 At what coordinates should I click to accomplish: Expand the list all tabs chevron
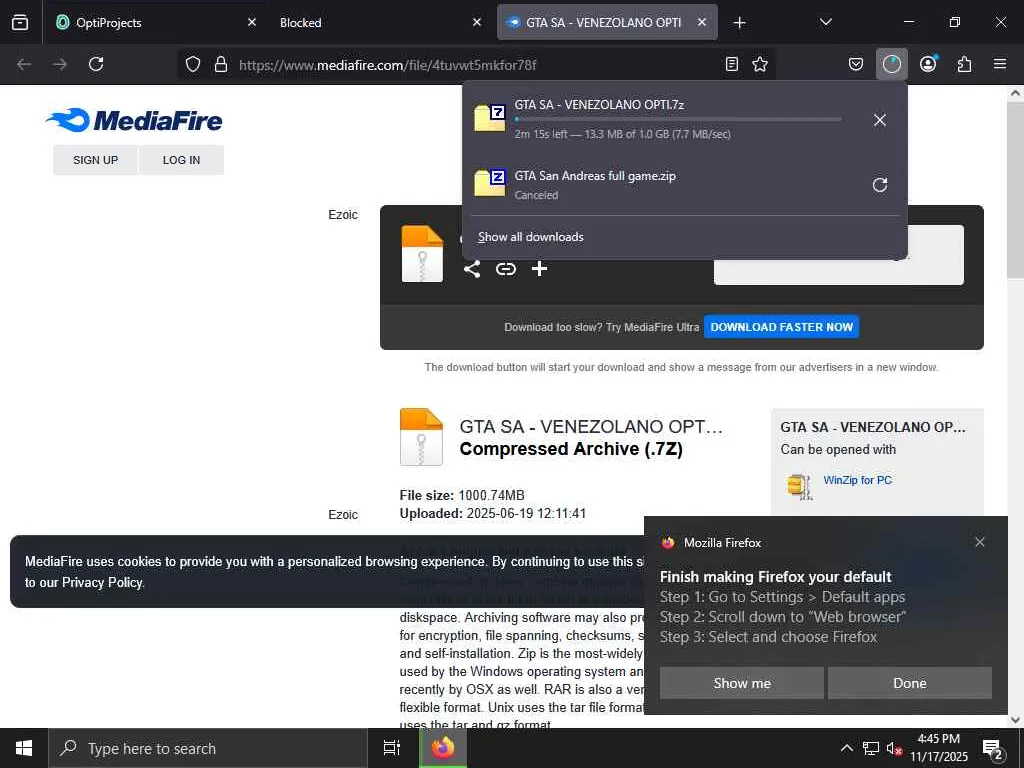click(825, 22)
